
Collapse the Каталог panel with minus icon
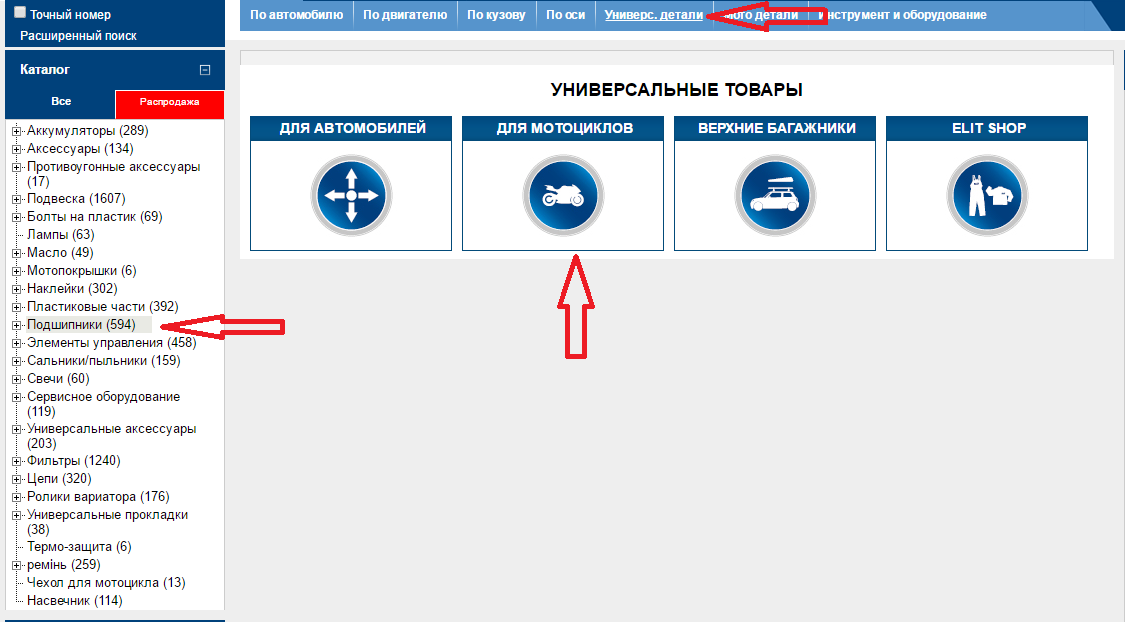pyautogui.click(x=205, y=70)
